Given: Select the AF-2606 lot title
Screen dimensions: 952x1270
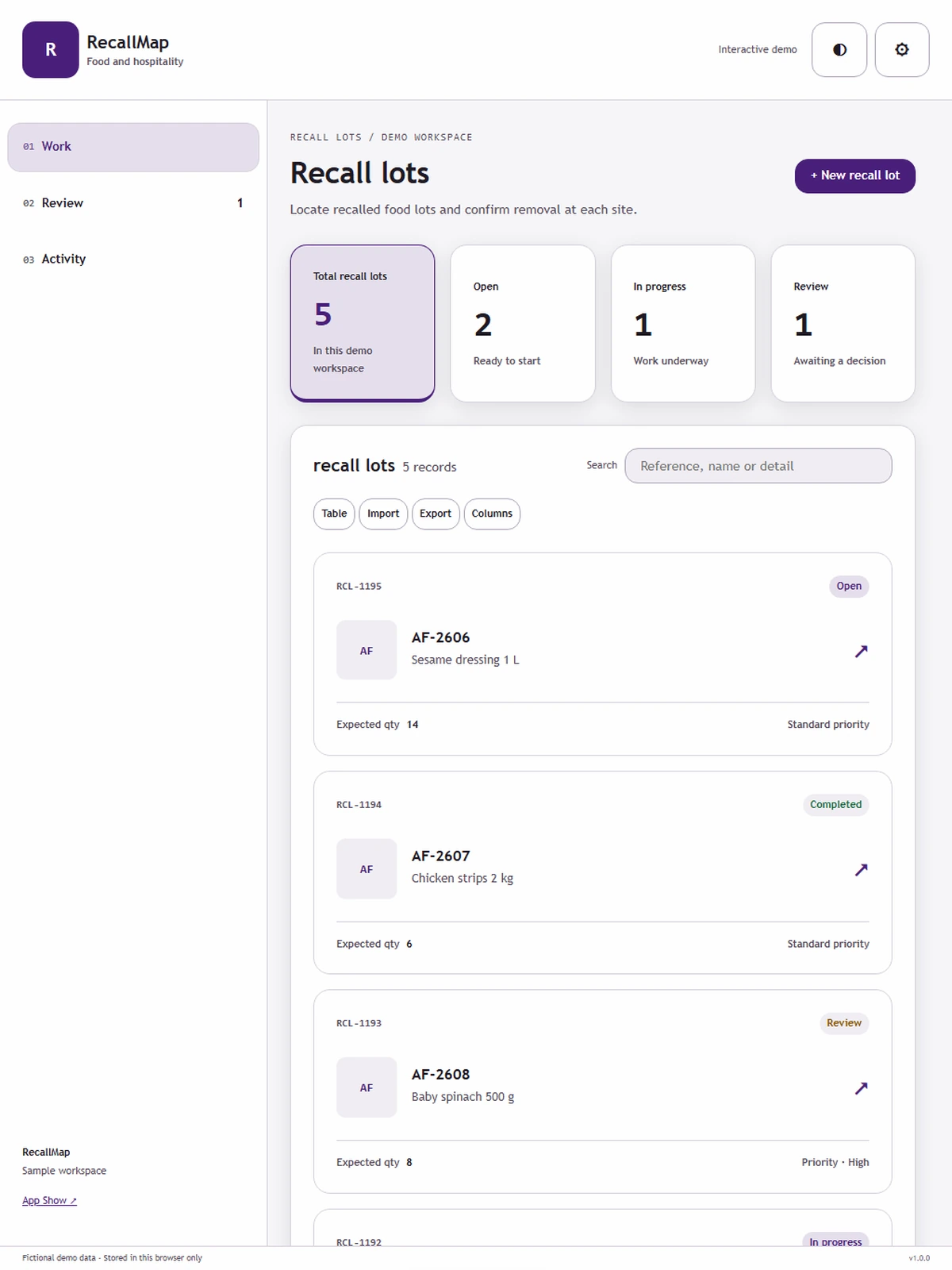Looking at the screenshot, I should (x=440, y=637).
